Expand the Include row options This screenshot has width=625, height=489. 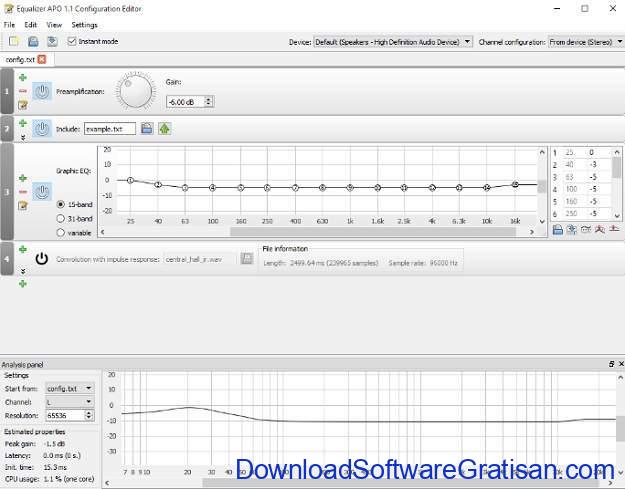23,137
